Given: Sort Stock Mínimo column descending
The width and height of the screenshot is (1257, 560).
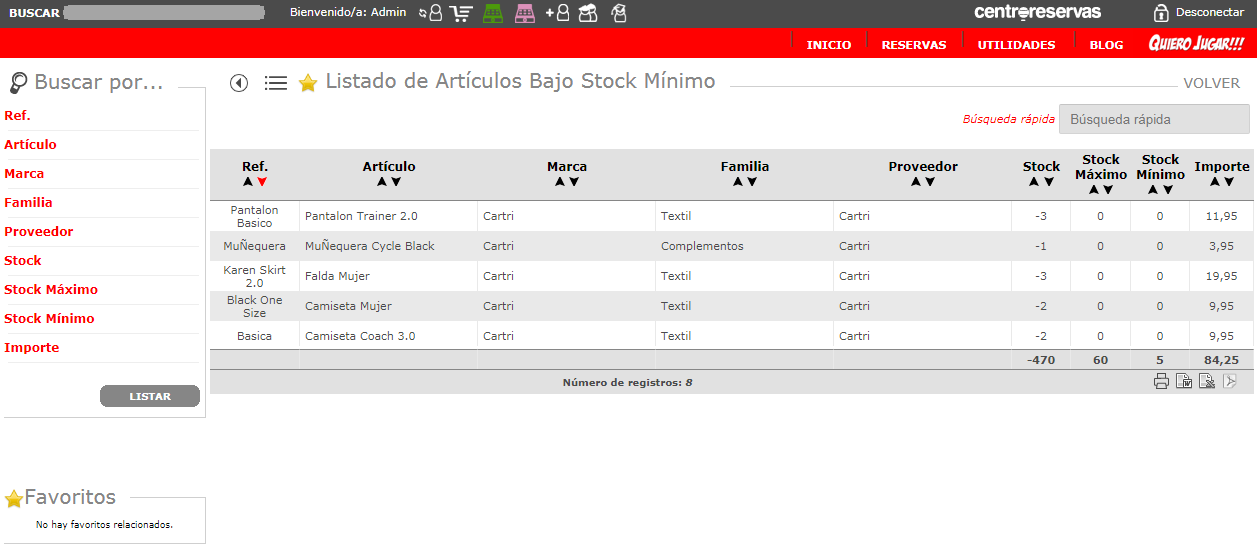Looking at the screenshot, I should [1168, 189].
